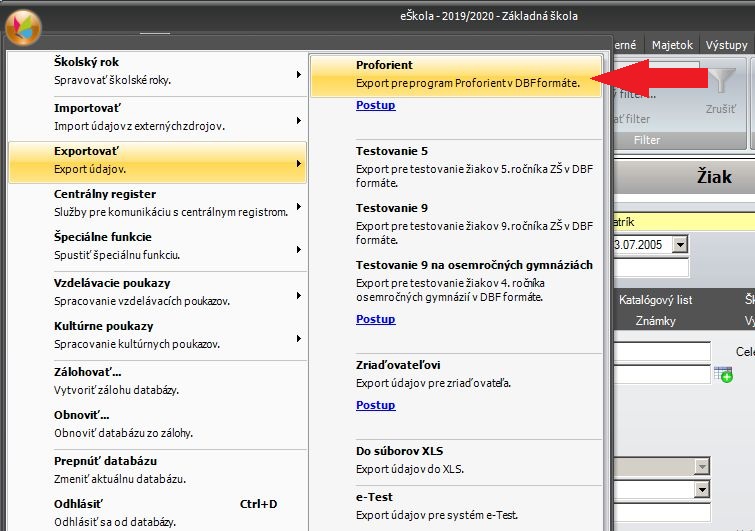This screenshot has height=531, width=755.
Task: Select Proforient export option
Action: point(456,74)
